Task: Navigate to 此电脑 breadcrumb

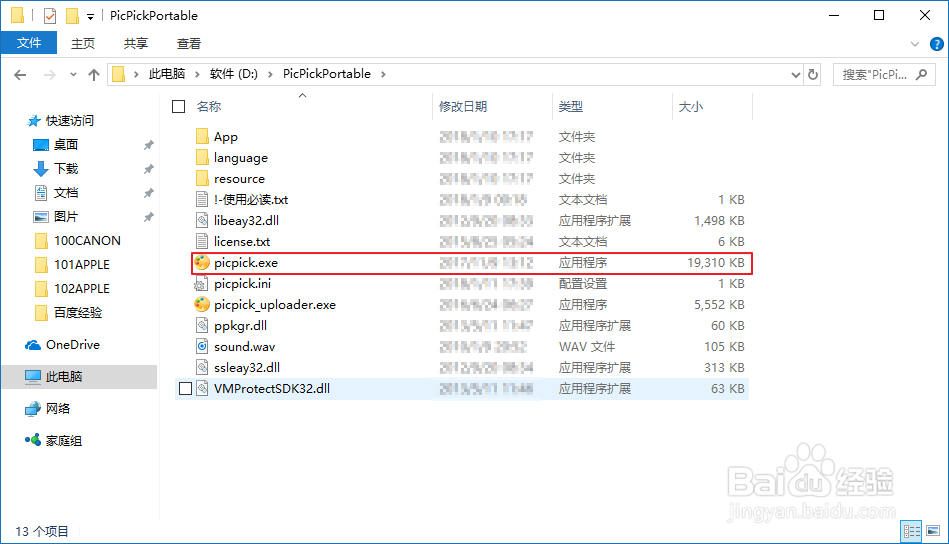Action: [x=167, y=74]
